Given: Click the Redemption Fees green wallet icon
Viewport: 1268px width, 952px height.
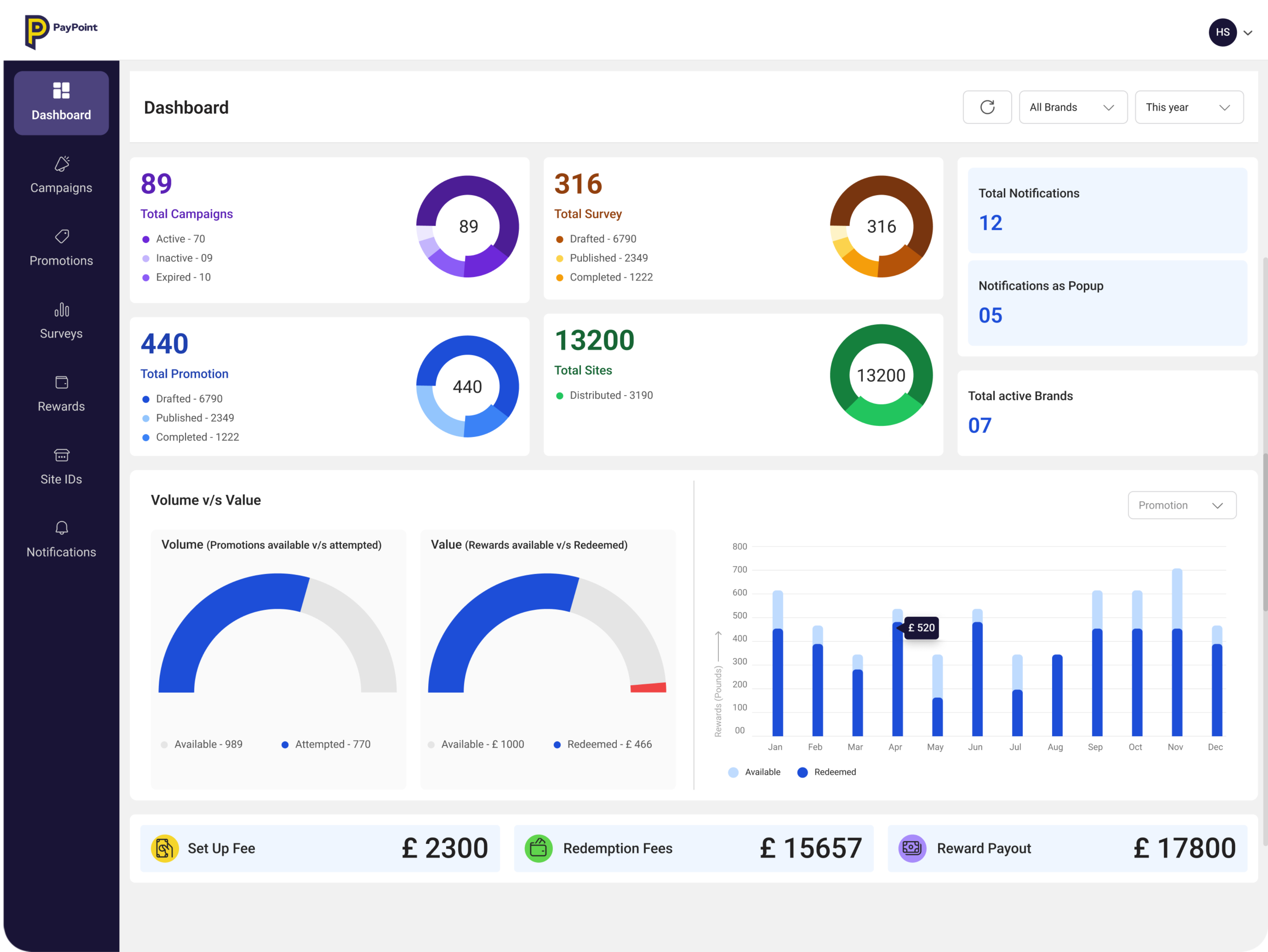Looking at the screenshot, I should 538,848.
